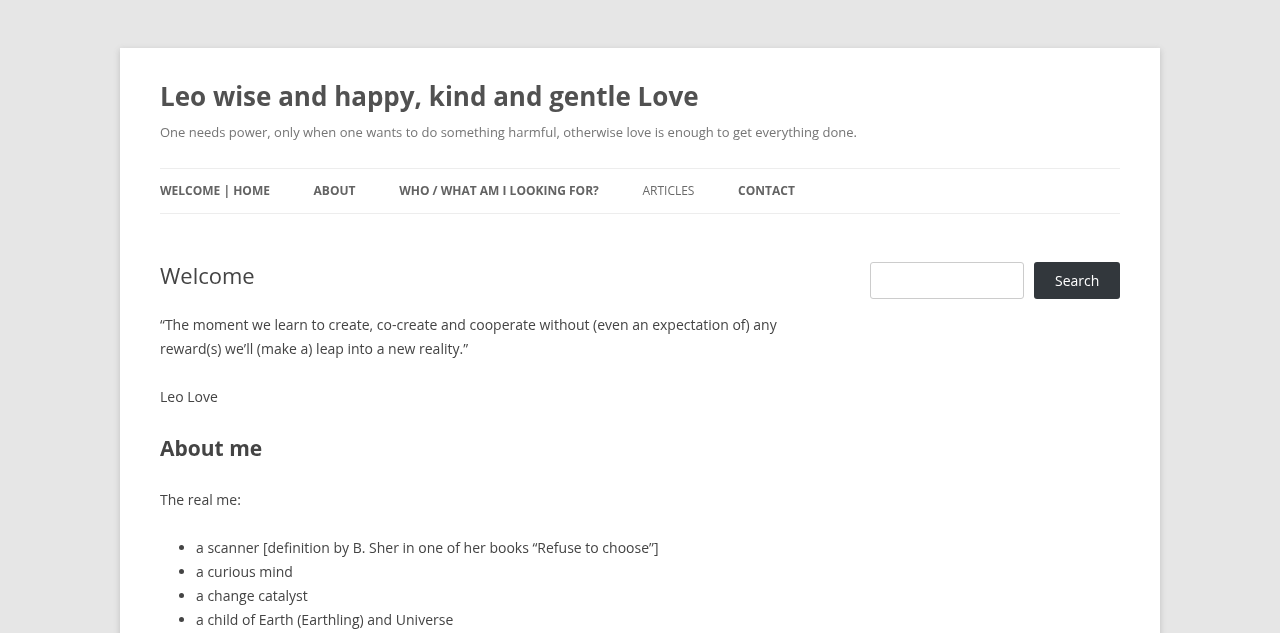
Task: Click the 'a change catalyst' list item
Action: click(x=252, y=596)
